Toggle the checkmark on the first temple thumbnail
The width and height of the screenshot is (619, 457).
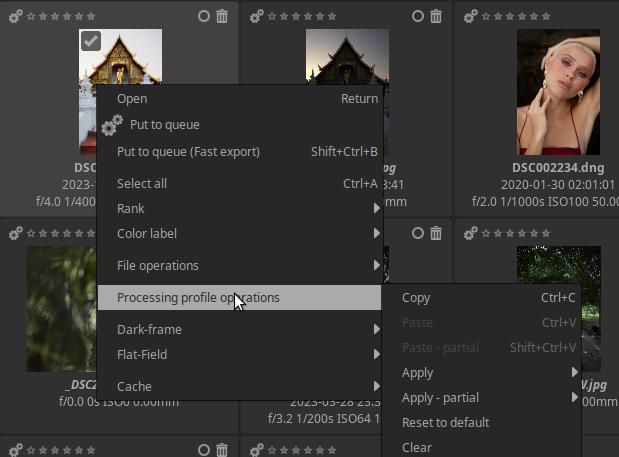point(90,40)
